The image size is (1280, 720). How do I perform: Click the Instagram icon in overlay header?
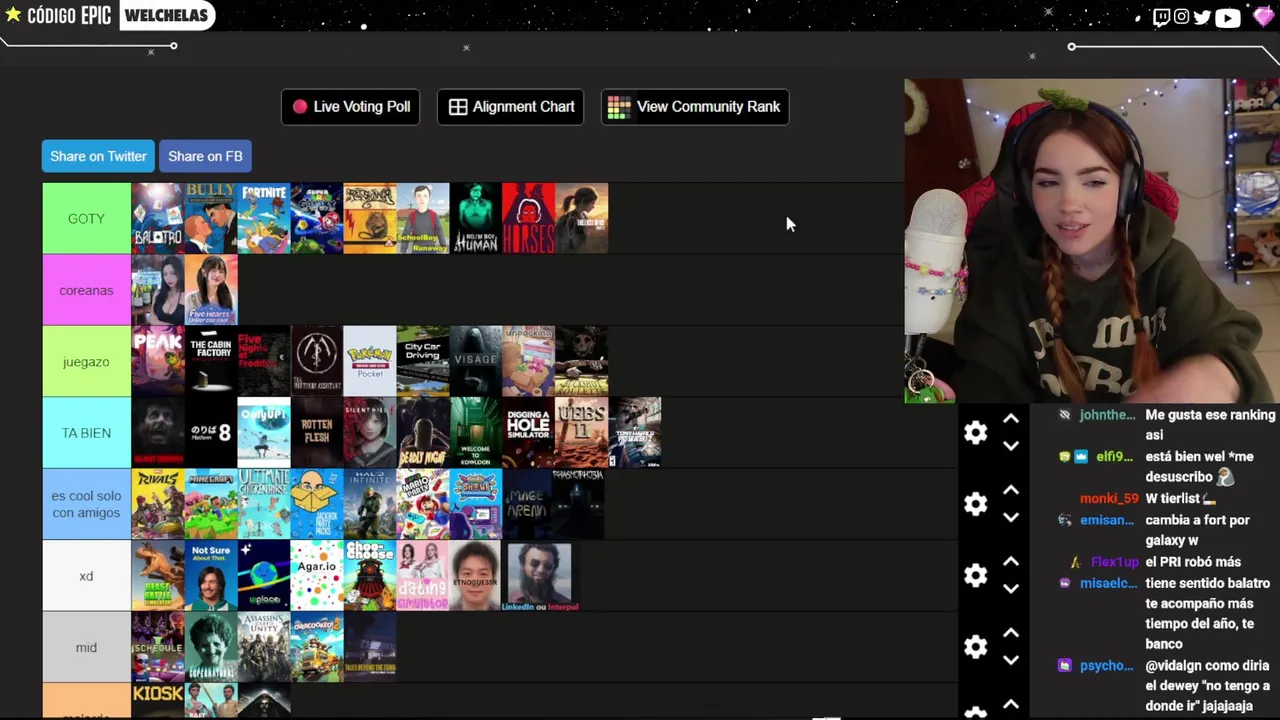tap(1181, 17)
